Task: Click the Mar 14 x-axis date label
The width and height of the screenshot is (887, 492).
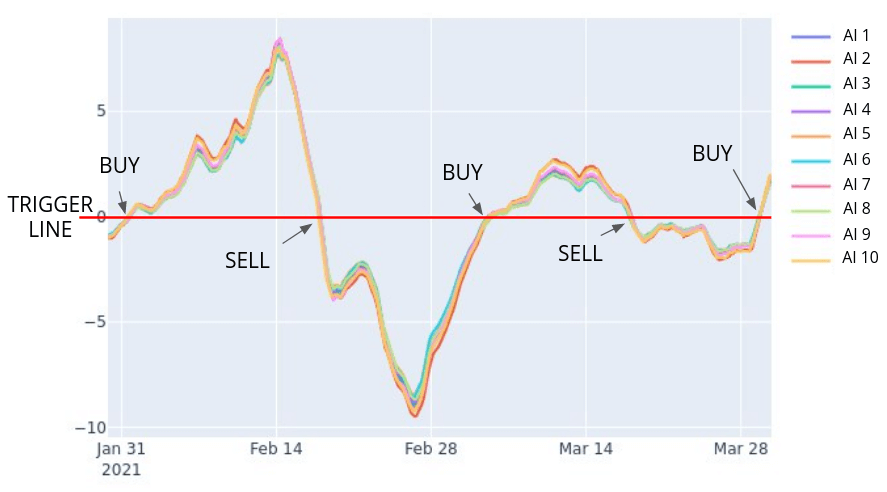Action: click(586, 449)
